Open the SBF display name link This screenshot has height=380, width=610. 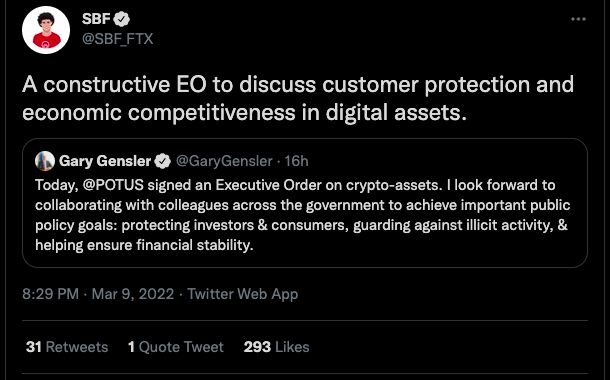[x=96, y=19]
